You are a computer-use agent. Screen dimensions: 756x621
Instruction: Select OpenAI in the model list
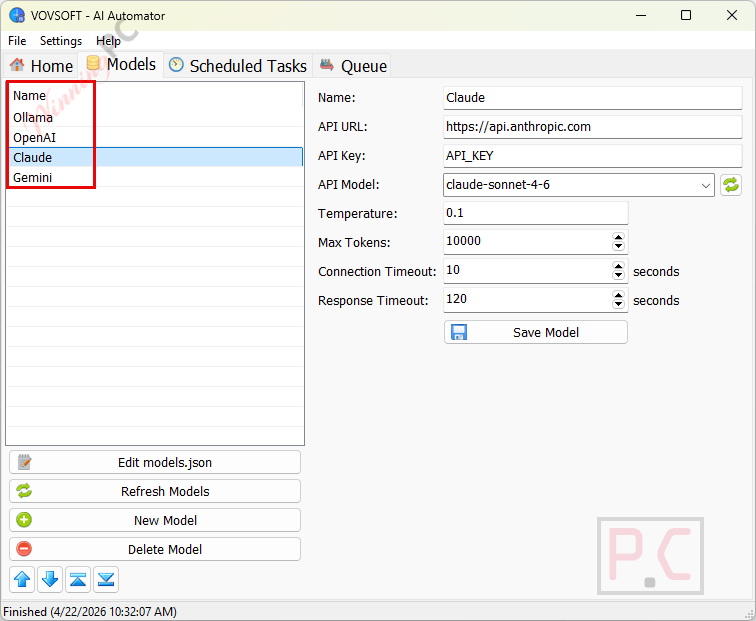point(155,137)
